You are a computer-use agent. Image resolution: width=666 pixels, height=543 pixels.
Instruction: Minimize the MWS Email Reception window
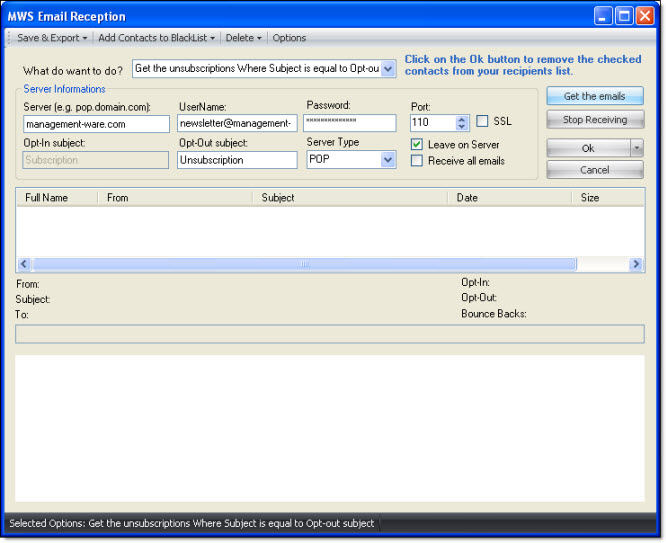[603, 16]
